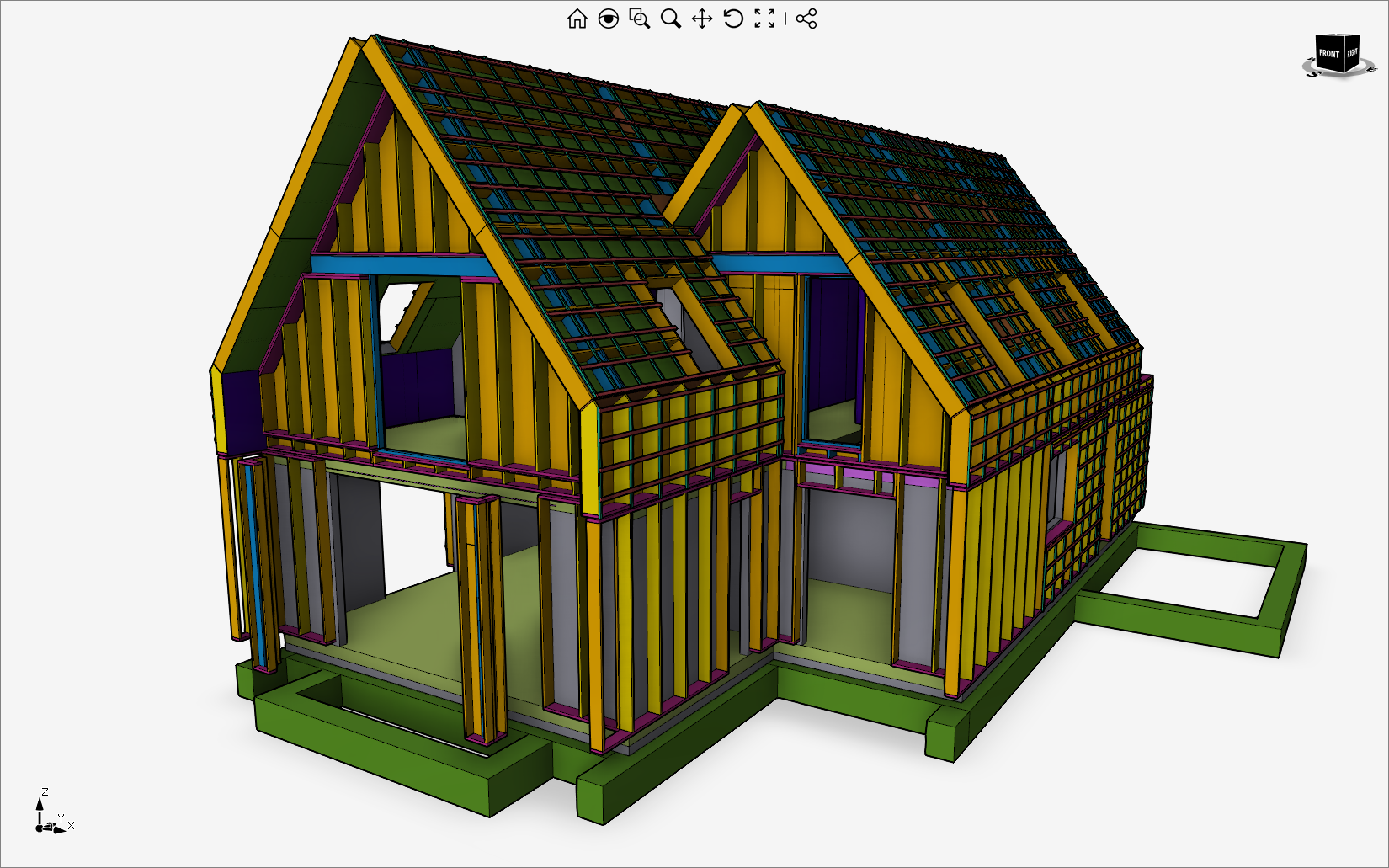1389x868 pixels.
Task: Click the FRONT face of the view cube
Action: click(x=1328, y=55)
